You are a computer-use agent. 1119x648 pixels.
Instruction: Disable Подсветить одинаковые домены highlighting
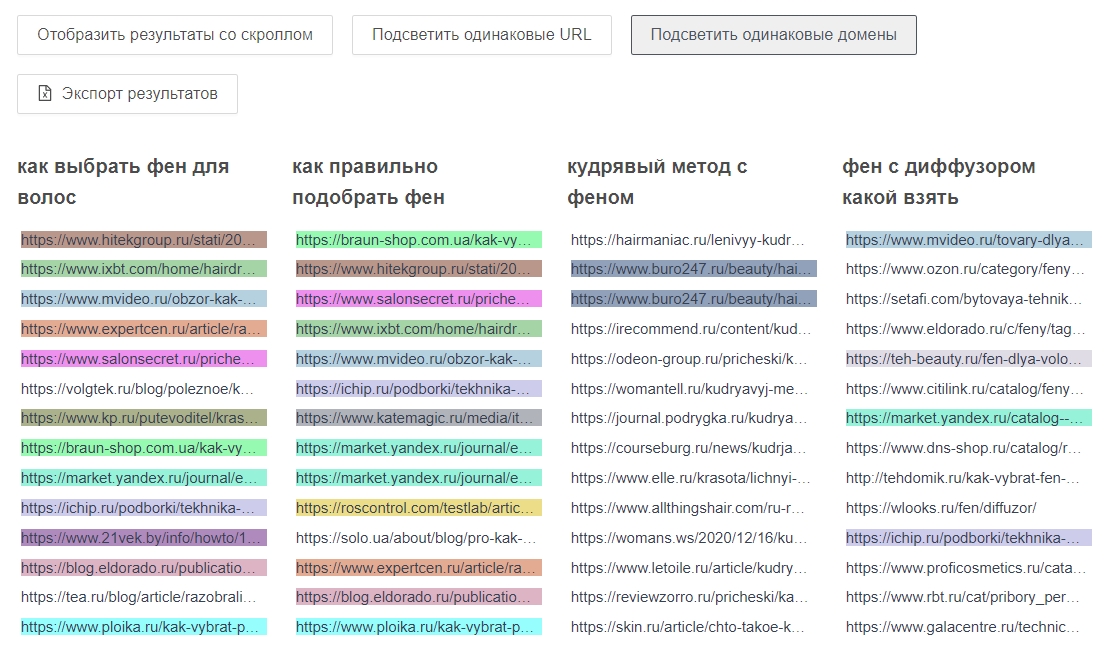(773, 34)
